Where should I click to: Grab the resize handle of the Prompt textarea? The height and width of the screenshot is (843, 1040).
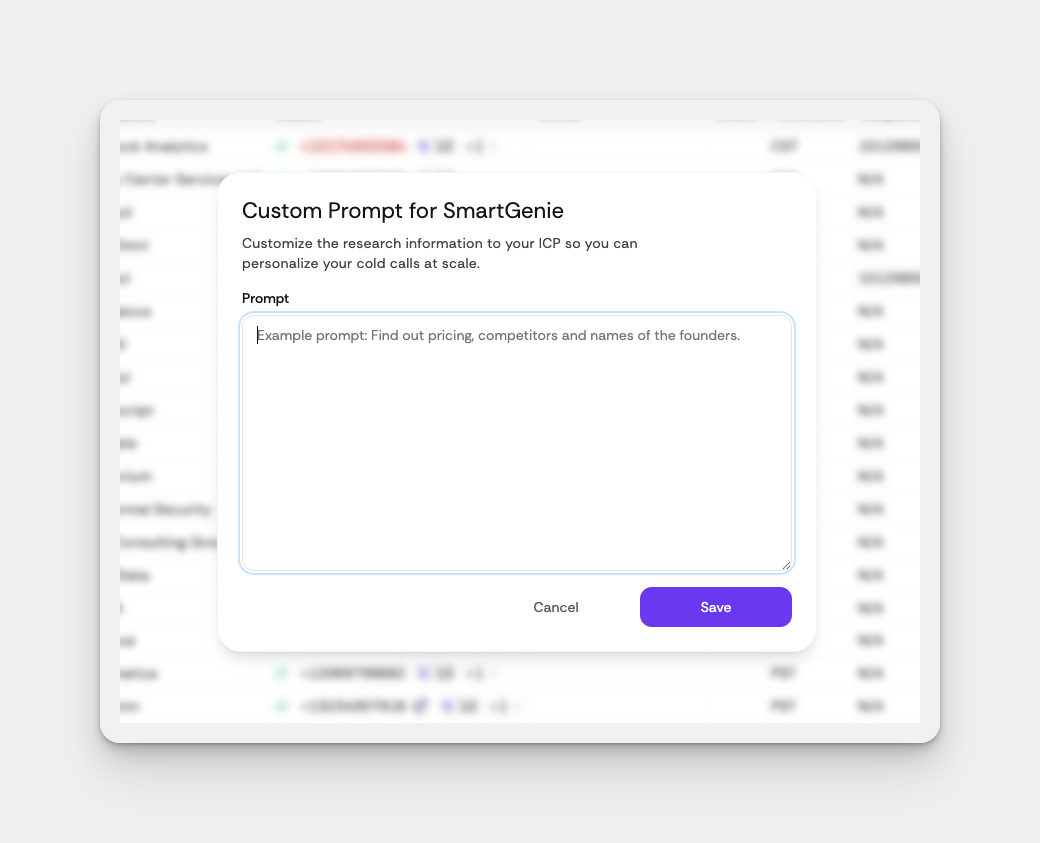point(786,565)
